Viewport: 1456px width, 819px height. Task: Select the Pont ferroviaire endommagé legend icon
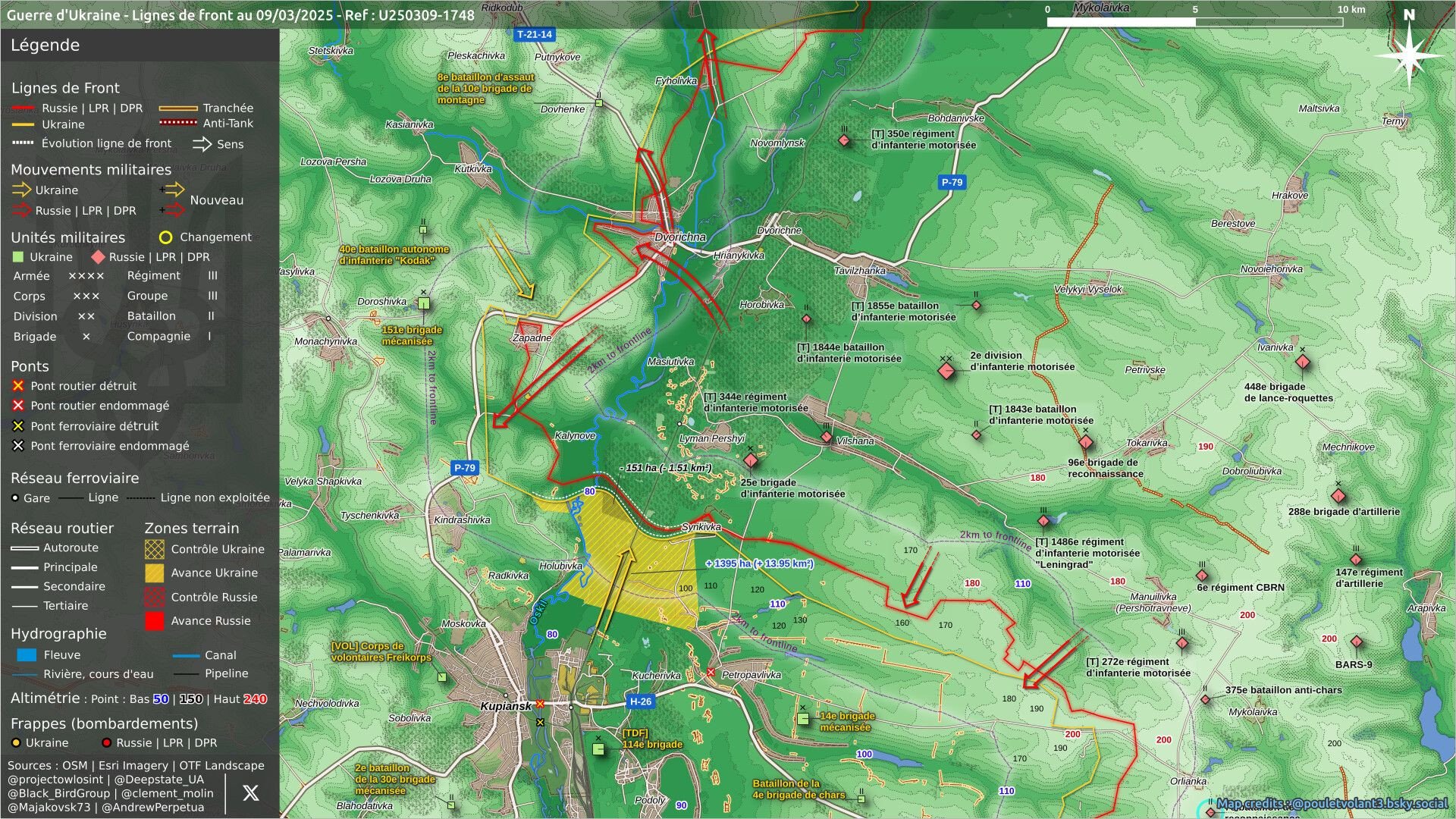[18, 446]
